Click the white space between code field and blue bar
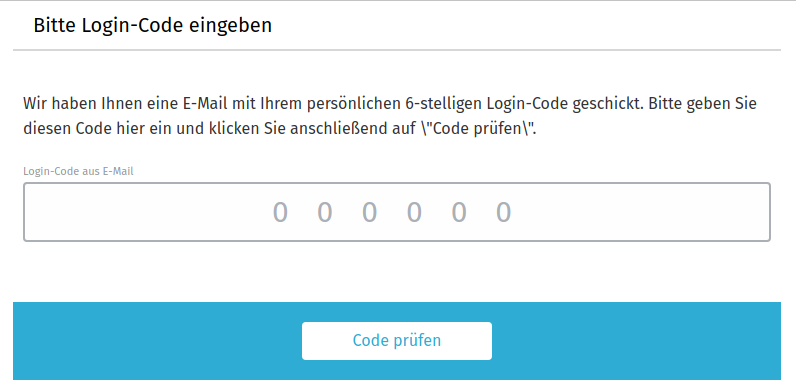Image resolution: width=796 pixels, height=391 pixels. click(x=396, y=272)
